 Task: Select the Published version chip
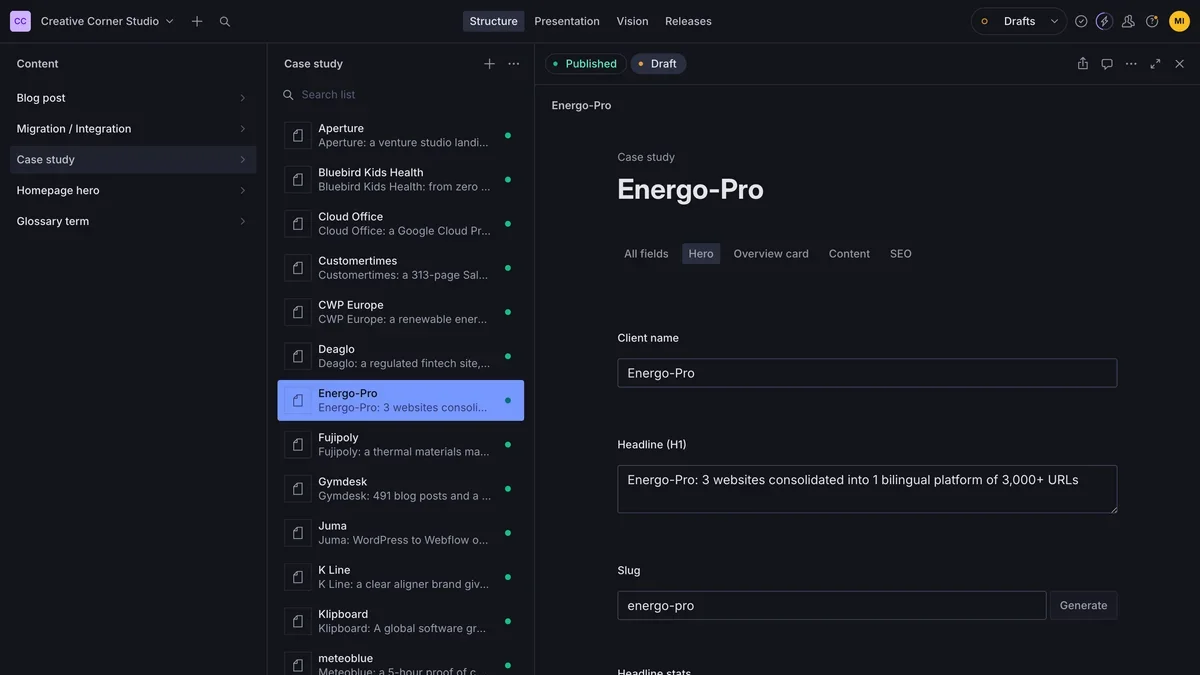(x=585, y=64)
